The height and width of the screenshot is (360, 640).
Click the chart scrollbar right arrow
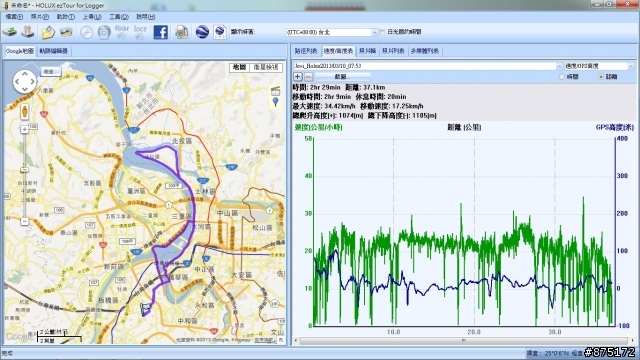[x=632, y=340]
